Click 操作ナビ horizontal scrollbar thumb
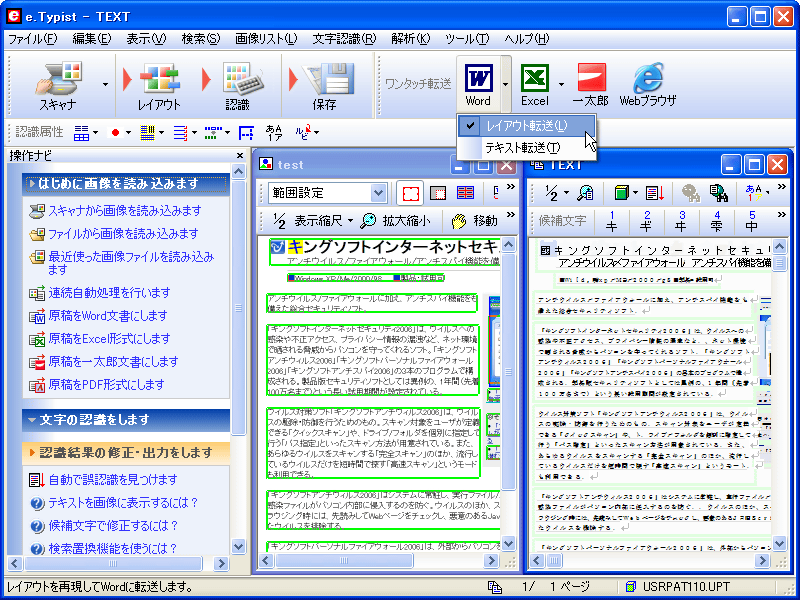Viewport: 800px width, 600px height. [113, 563]
